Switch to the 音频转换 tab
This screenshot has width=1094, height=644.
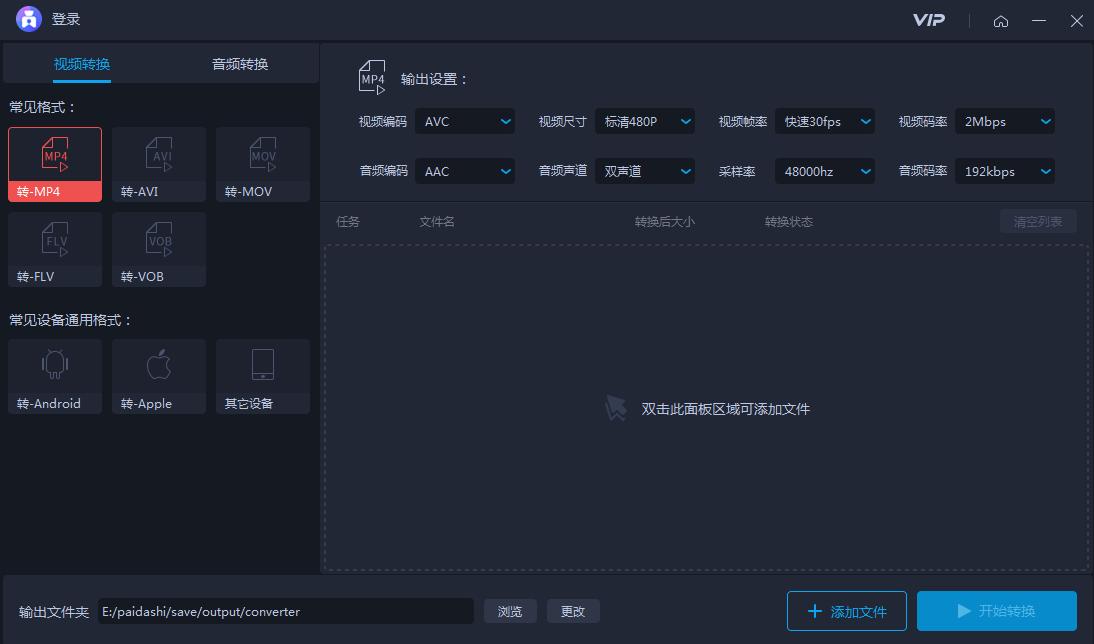pyautogui.click(x=239, y=62)
